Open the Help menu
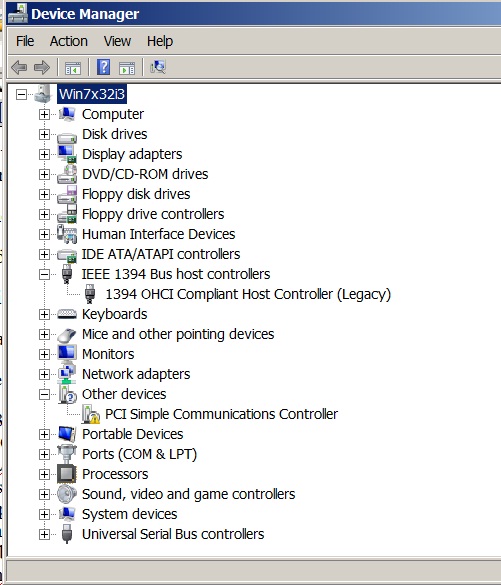501x585 pixels. click(x=160, y=41)
